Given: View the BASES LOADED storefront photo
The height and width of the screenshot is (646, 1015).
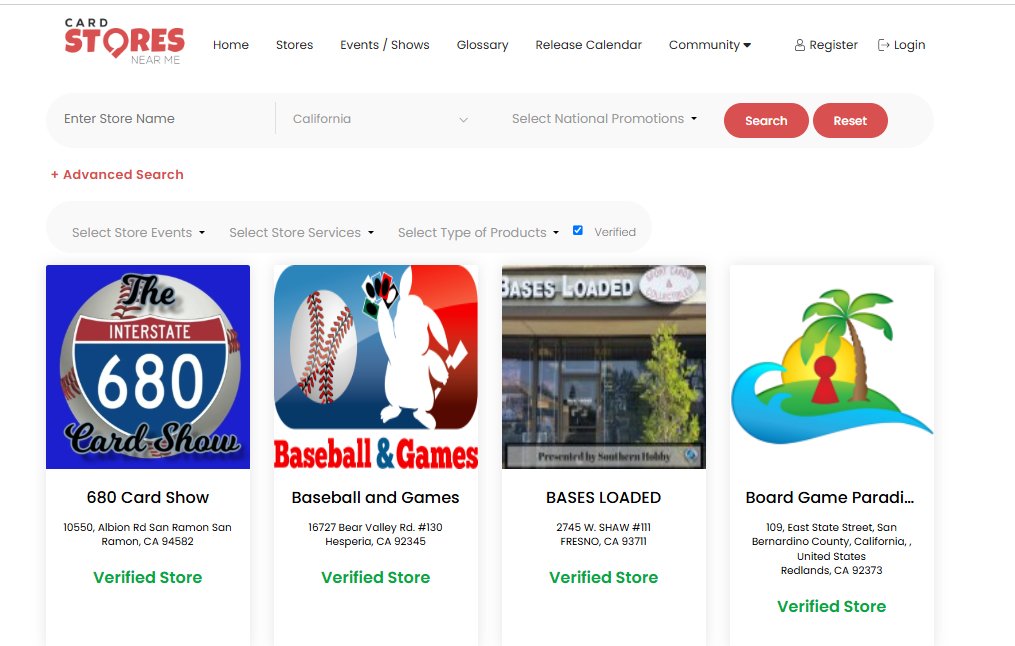Looking at the screenshot, I should tap(603, 366).
